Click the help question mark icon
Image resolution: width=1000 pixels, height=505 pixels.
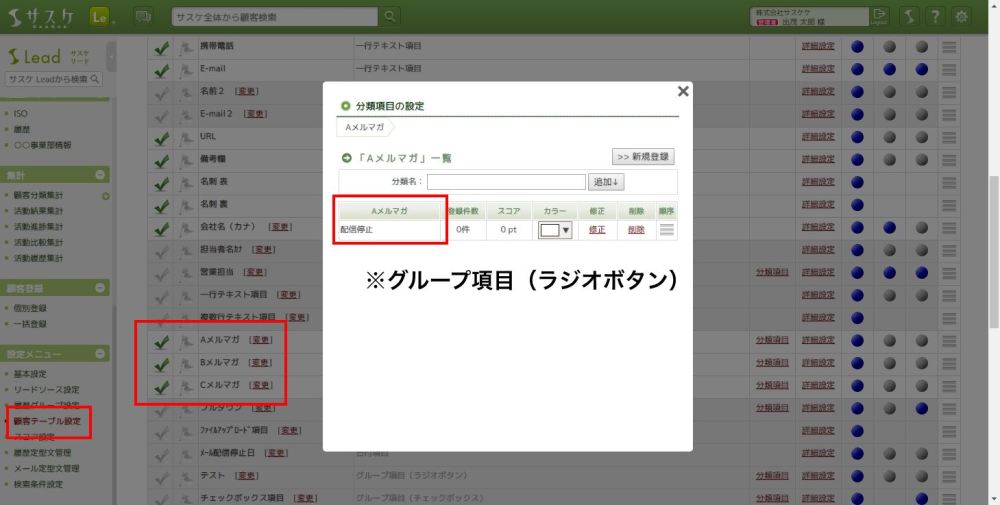pyautogui.click(x=933, y=16)
